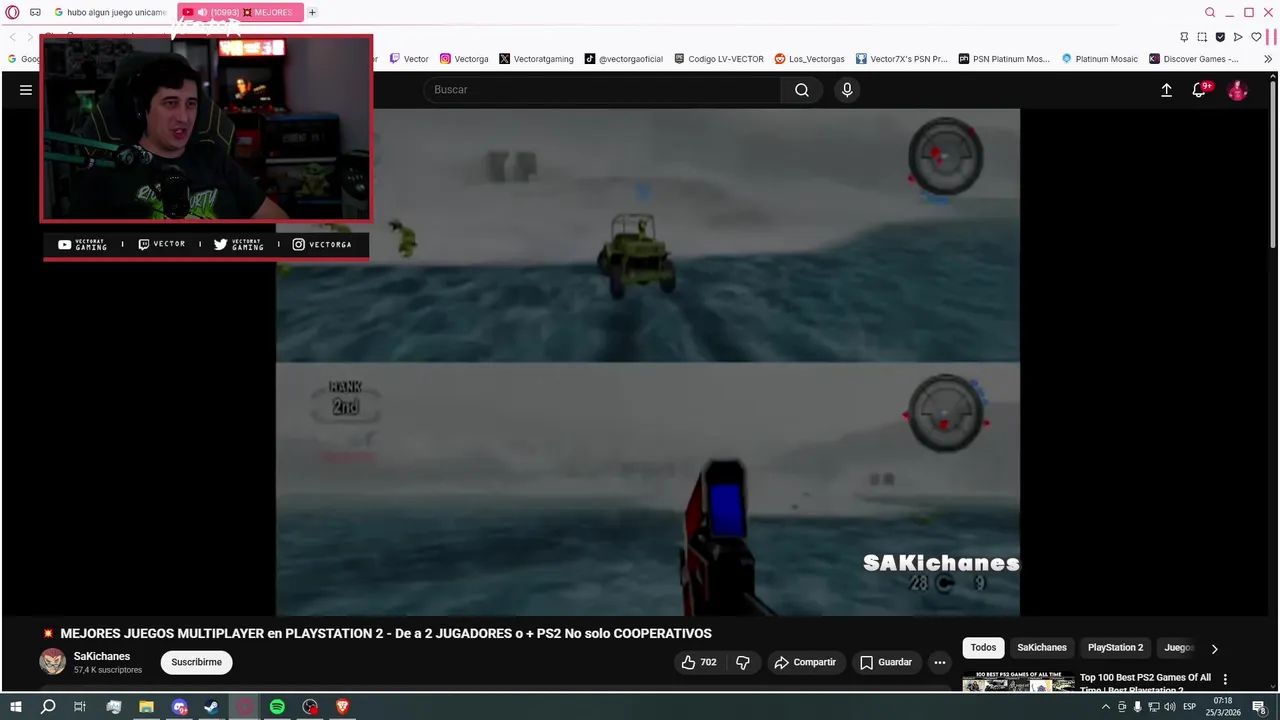Click the snapshot capture icon

click(1202, 37)
